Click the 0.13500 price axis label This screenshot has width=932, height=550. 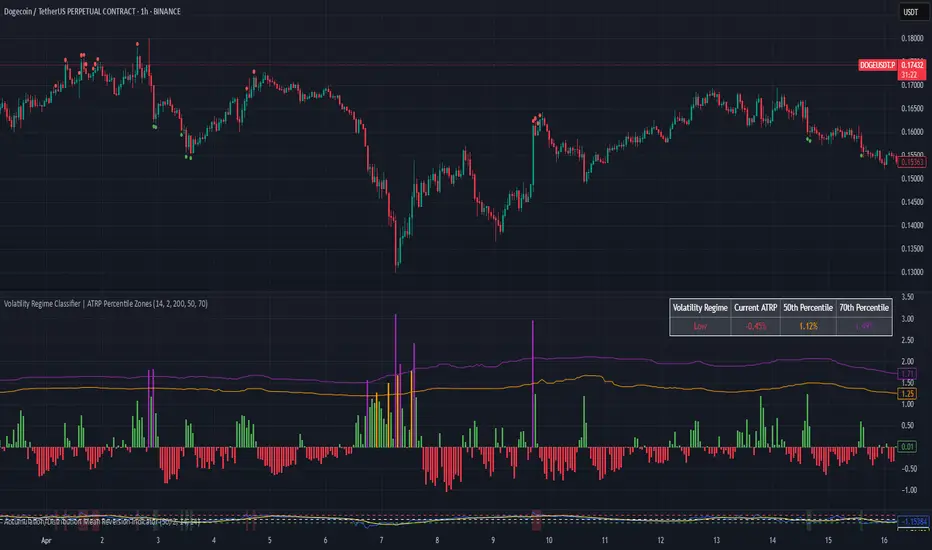912,249
